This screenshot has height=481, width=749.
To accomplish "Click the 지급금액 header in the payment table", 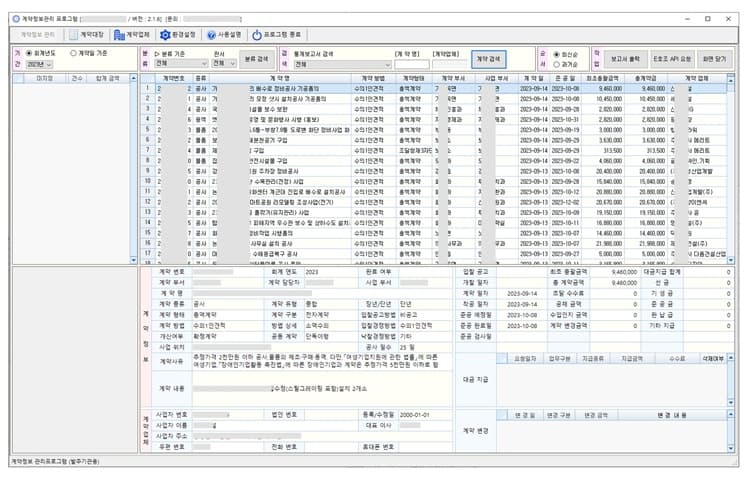I will pos(632,358).
